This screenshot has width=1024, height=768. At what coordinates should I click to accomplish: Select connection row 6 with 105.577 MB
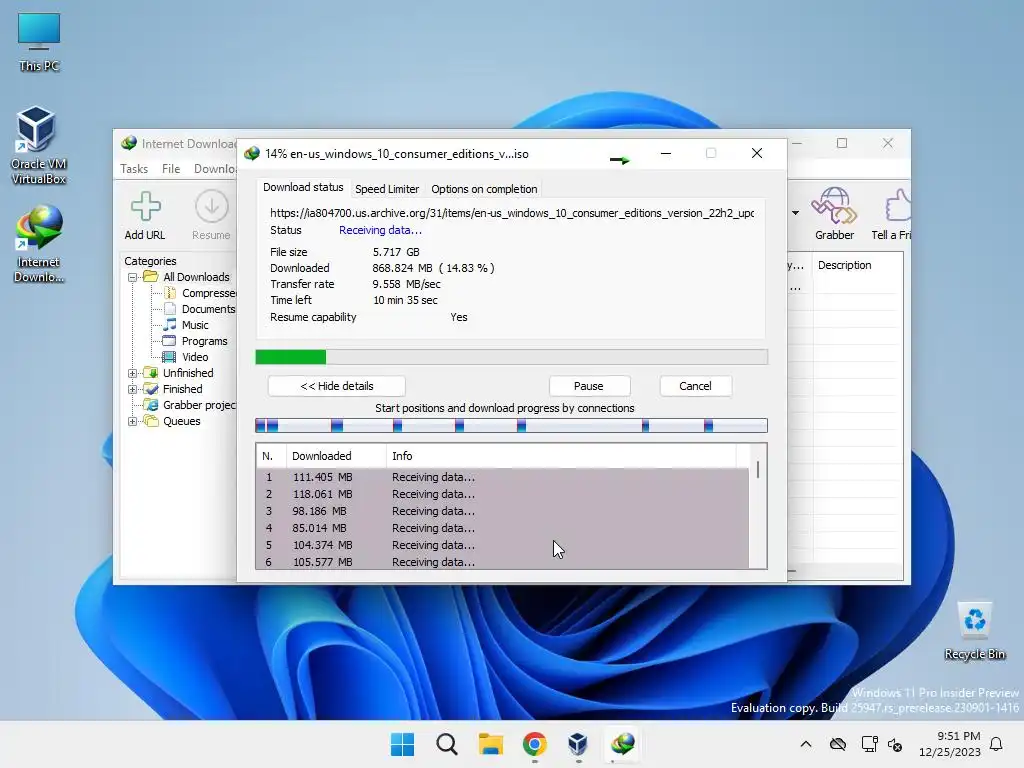coord(502,562)
